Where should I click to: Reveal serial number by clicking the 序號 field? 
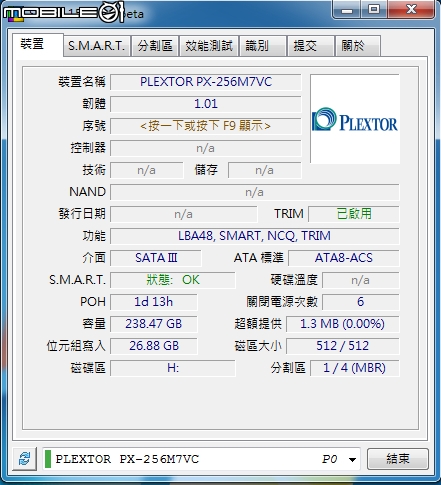pyautogui.click(x=206, y=126)
